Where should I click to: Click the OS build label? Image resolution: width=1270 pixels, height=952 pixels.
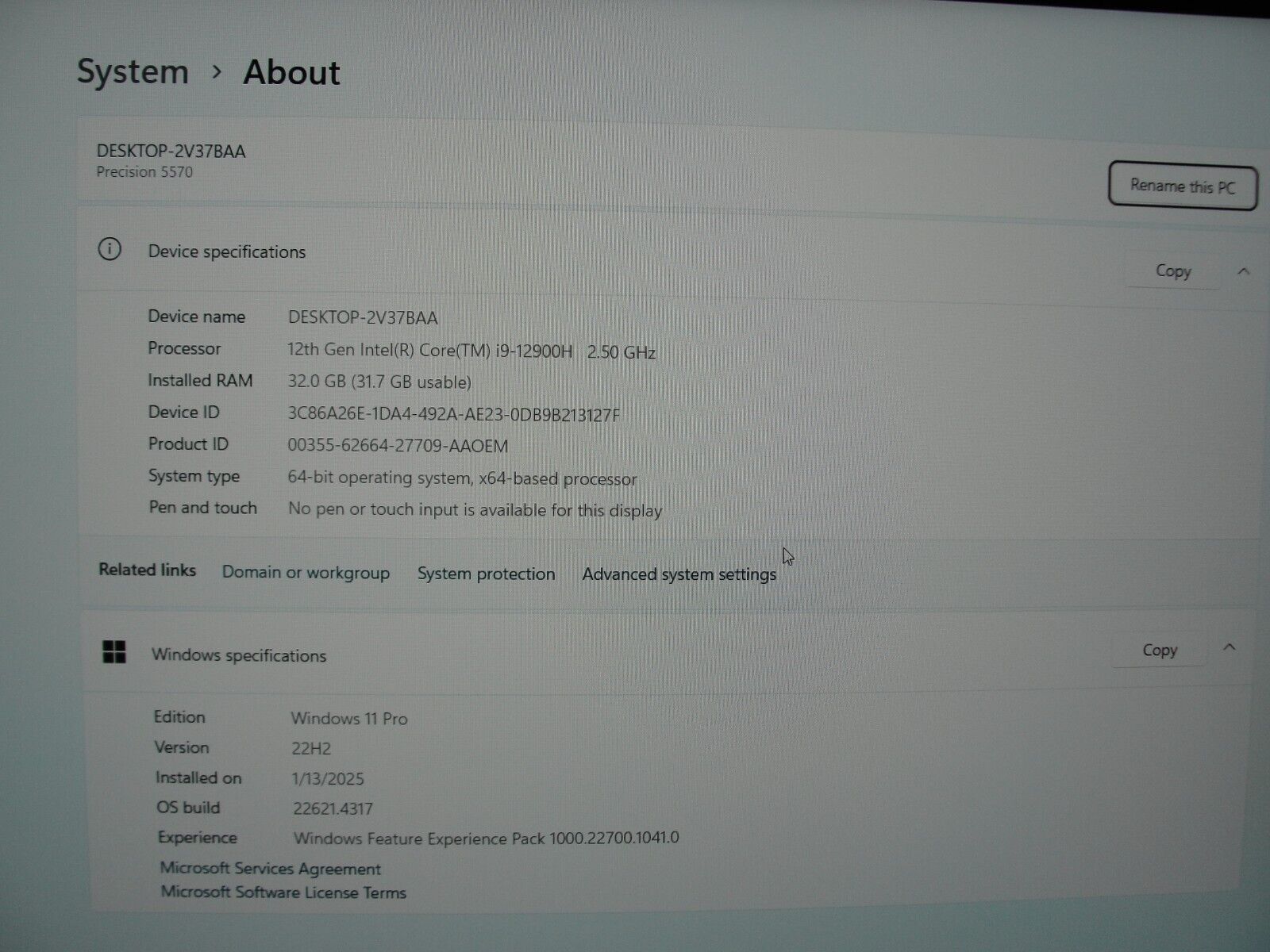[x=188, y=808]
